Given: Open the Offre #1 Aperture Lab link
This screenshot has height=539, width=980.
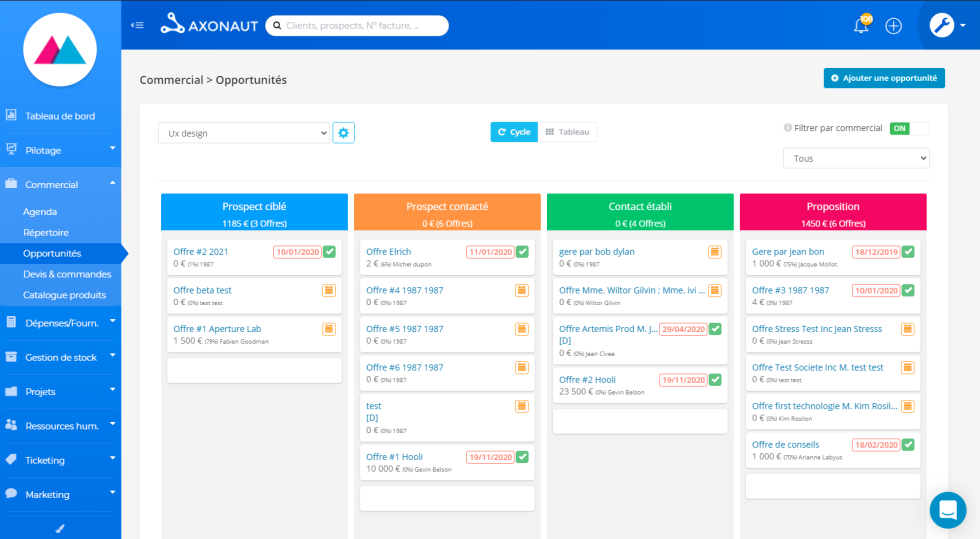Looking at the screenshot, I should pos(217,329).
